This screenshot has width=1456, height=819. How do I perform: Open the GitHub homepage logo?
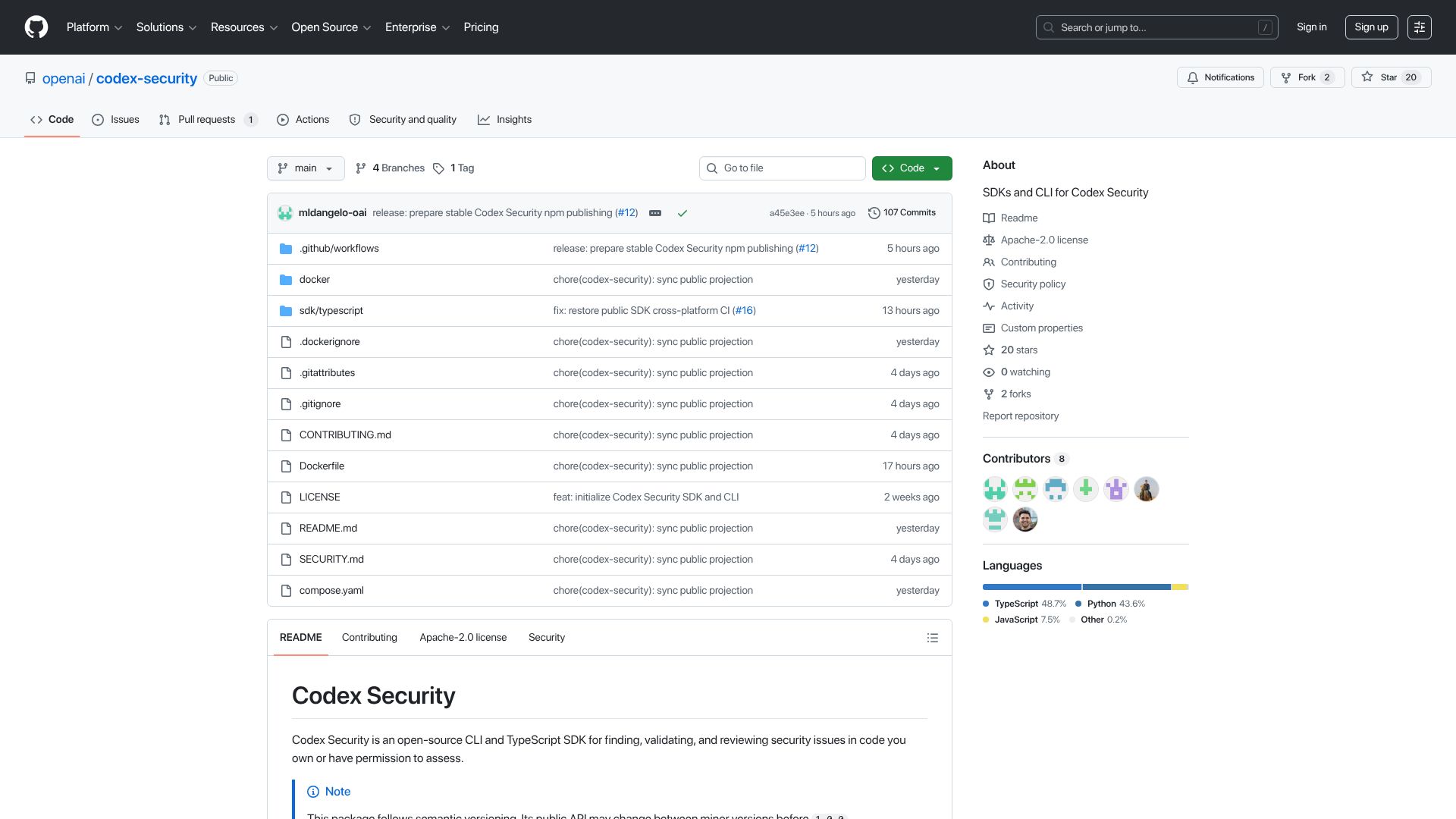[36, 27]
